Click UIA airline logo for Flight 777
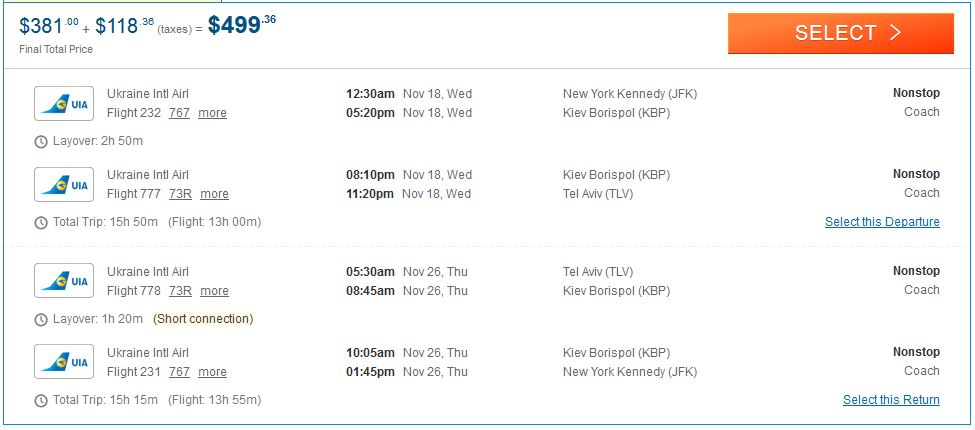The image size is (975, 430). [x=64, y=184]
